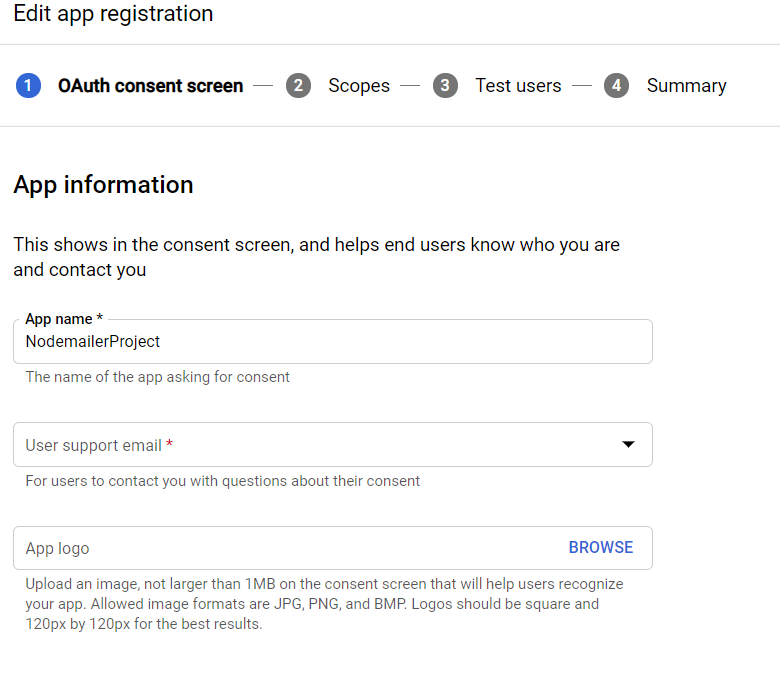This screenshot has height=675, width=780.
Task: Click the support email helper text
Action: [222, 481]
